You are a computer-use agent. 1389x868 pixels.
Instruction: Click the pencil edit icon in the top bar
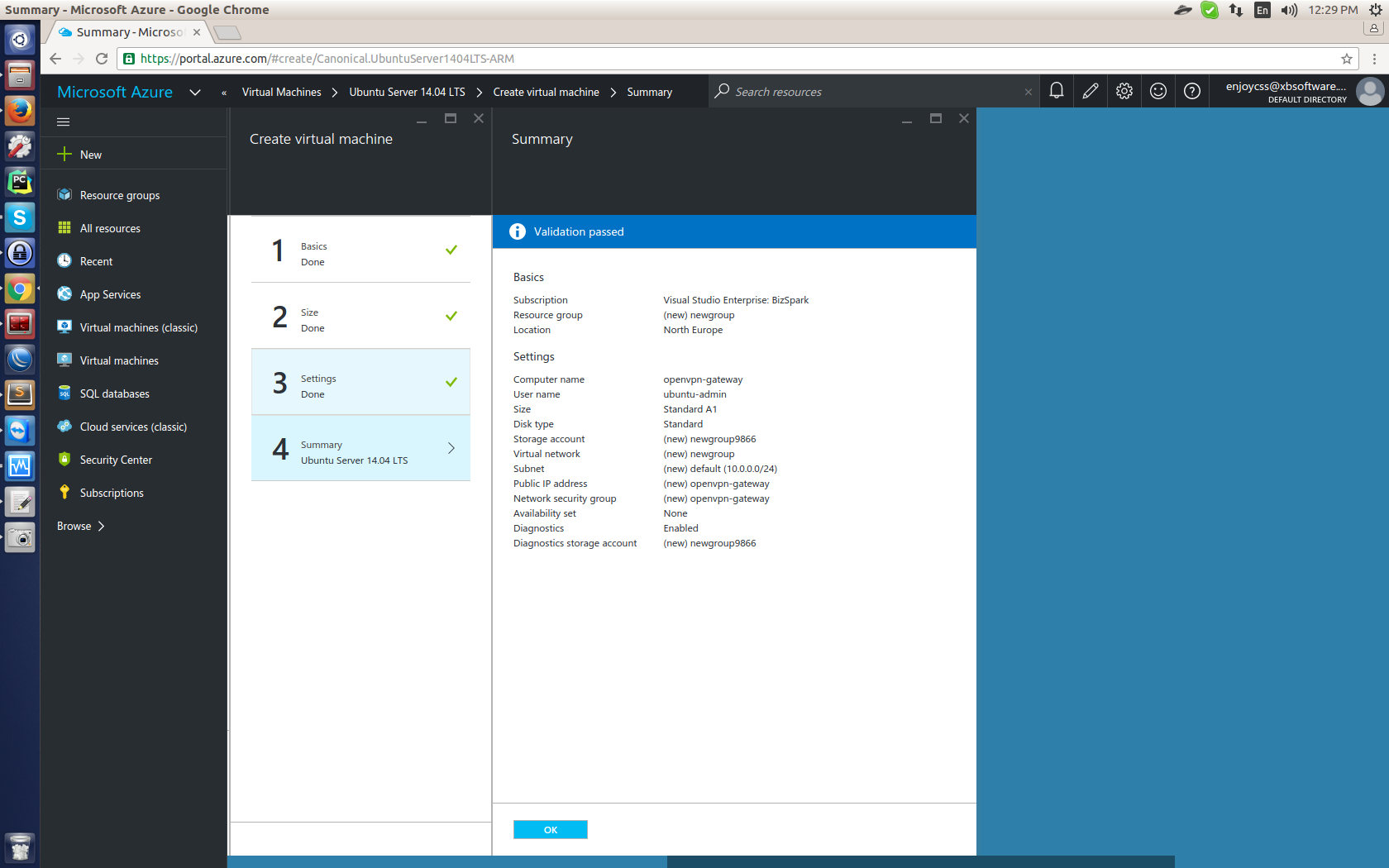pos(1090,91)
